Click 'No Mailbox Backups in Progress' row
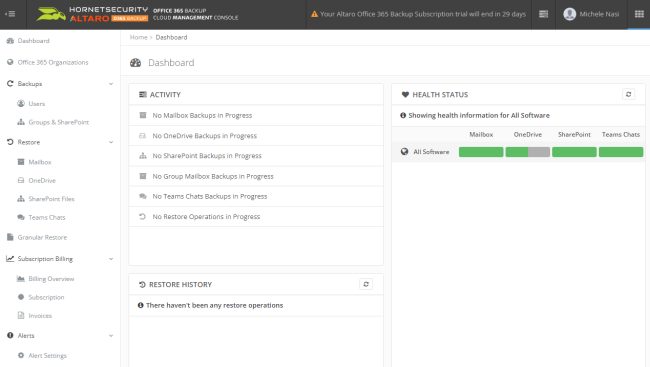650x367 pixels. click(x=256, y=115)
